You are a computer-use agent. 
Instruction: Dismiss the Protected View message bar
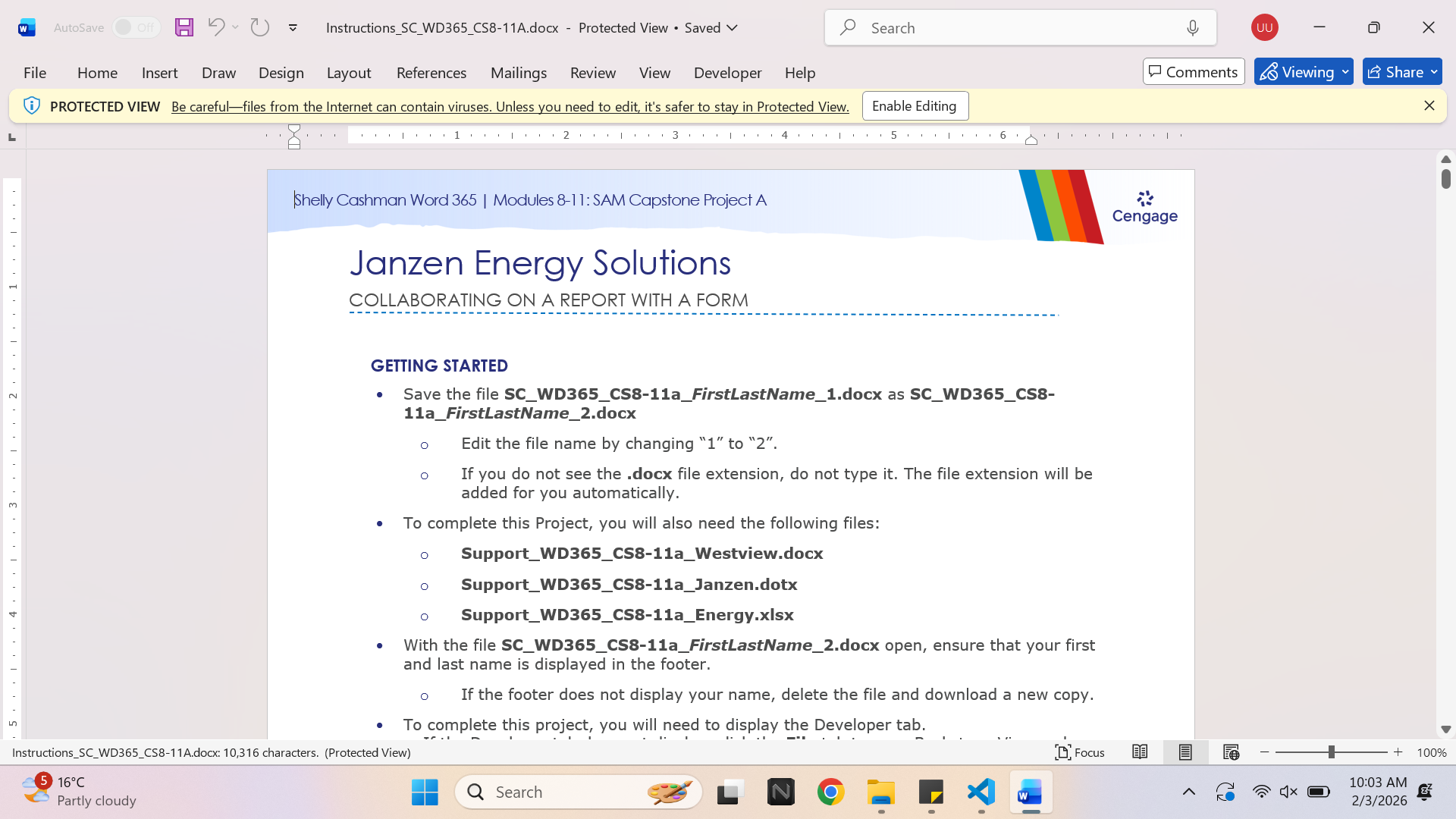[x=1429, y=106]
